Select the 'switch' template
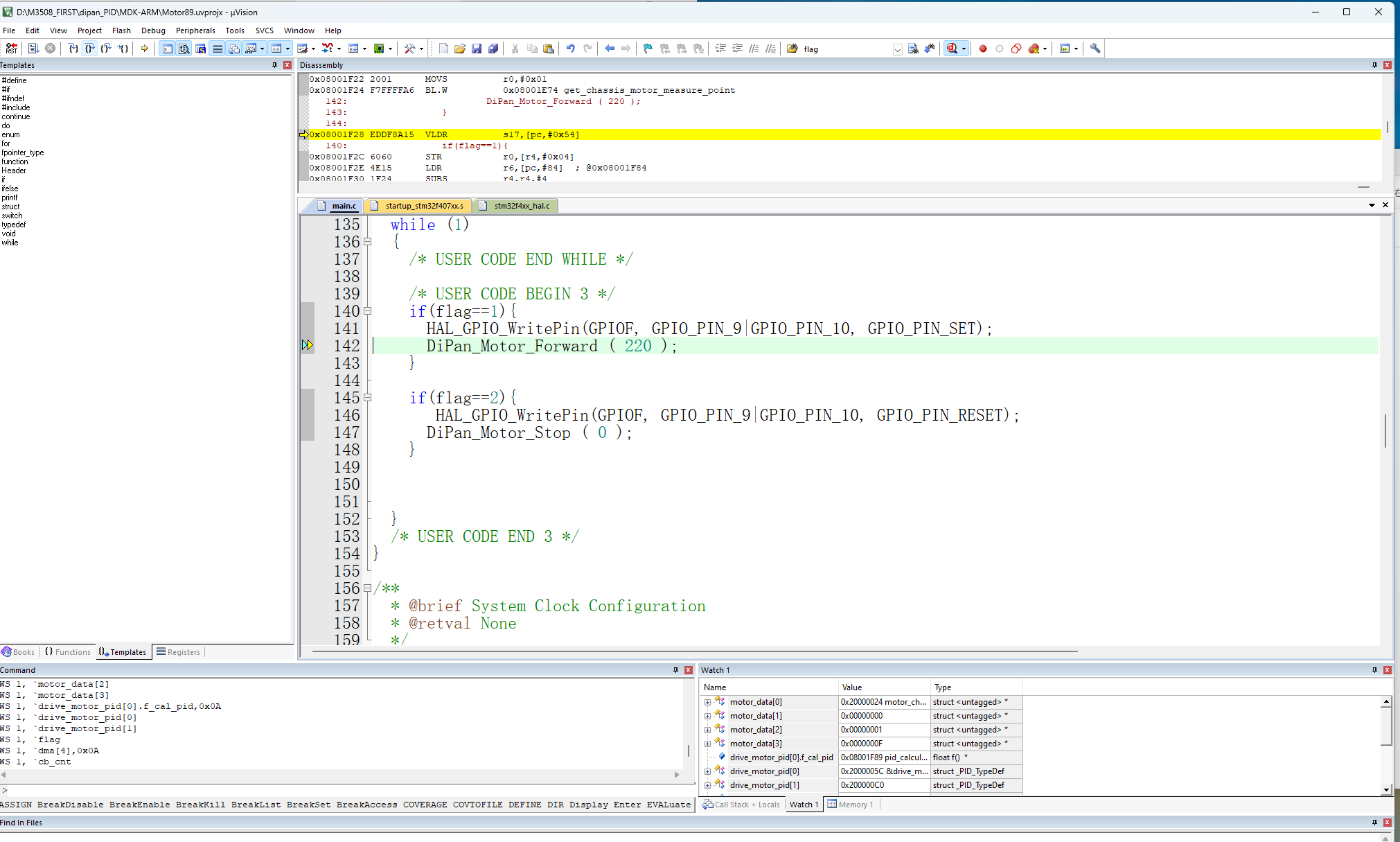The height and width of the screenshot is (842, 1400). [12, 216]
